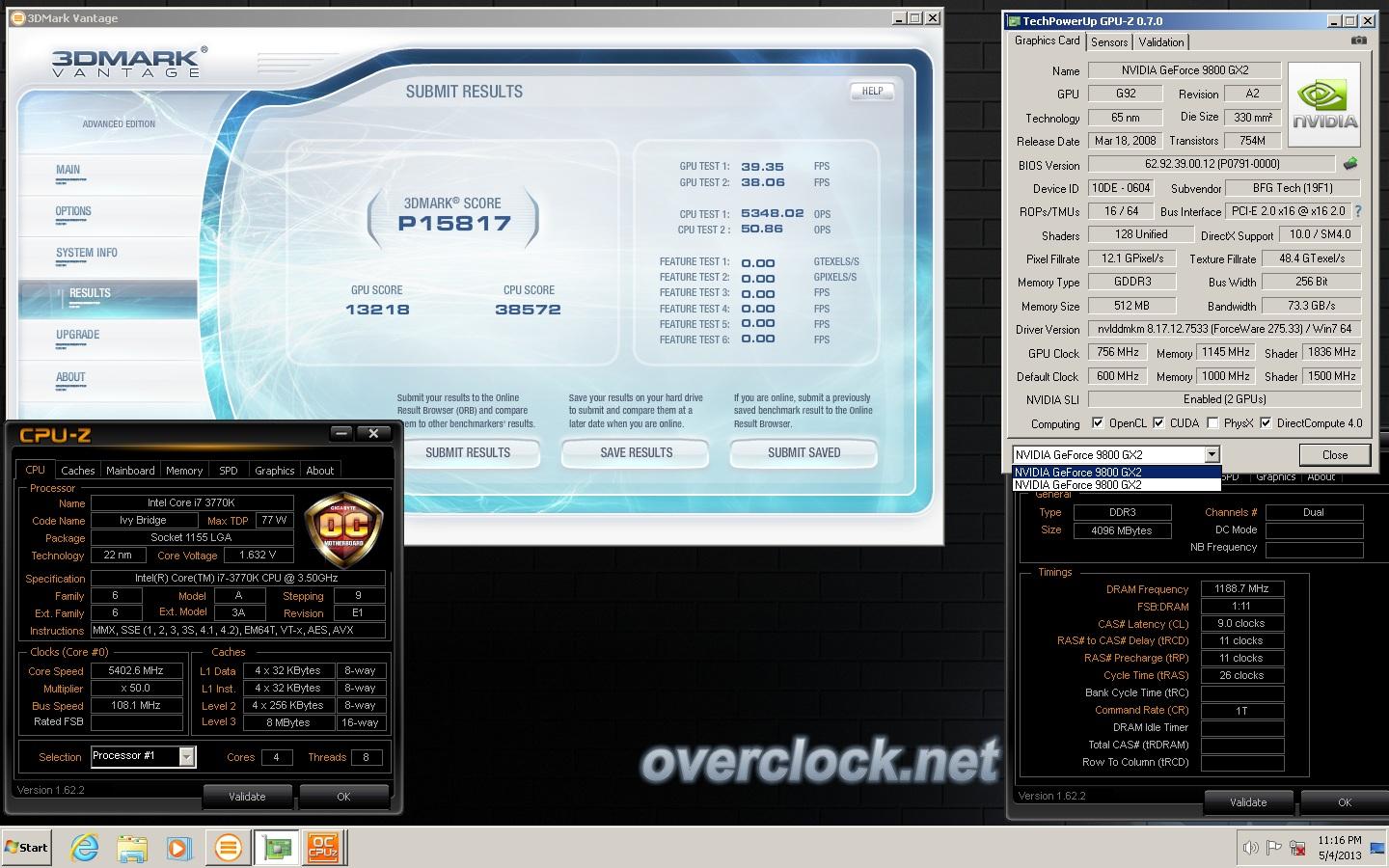Select the Graphics Card tab in GPU-Z
Screen dimensions: 1389x868
(1047, 41)
